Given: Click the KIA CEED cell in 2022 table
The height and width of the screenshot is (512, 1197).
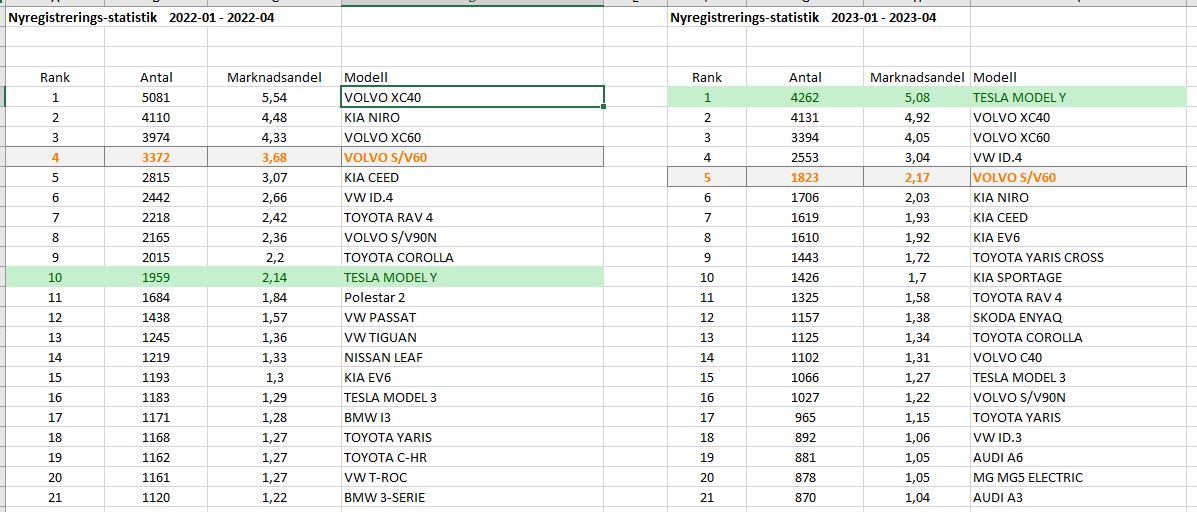Looking at the screenshot, I should pyautogui.click(x=473, y=178).
